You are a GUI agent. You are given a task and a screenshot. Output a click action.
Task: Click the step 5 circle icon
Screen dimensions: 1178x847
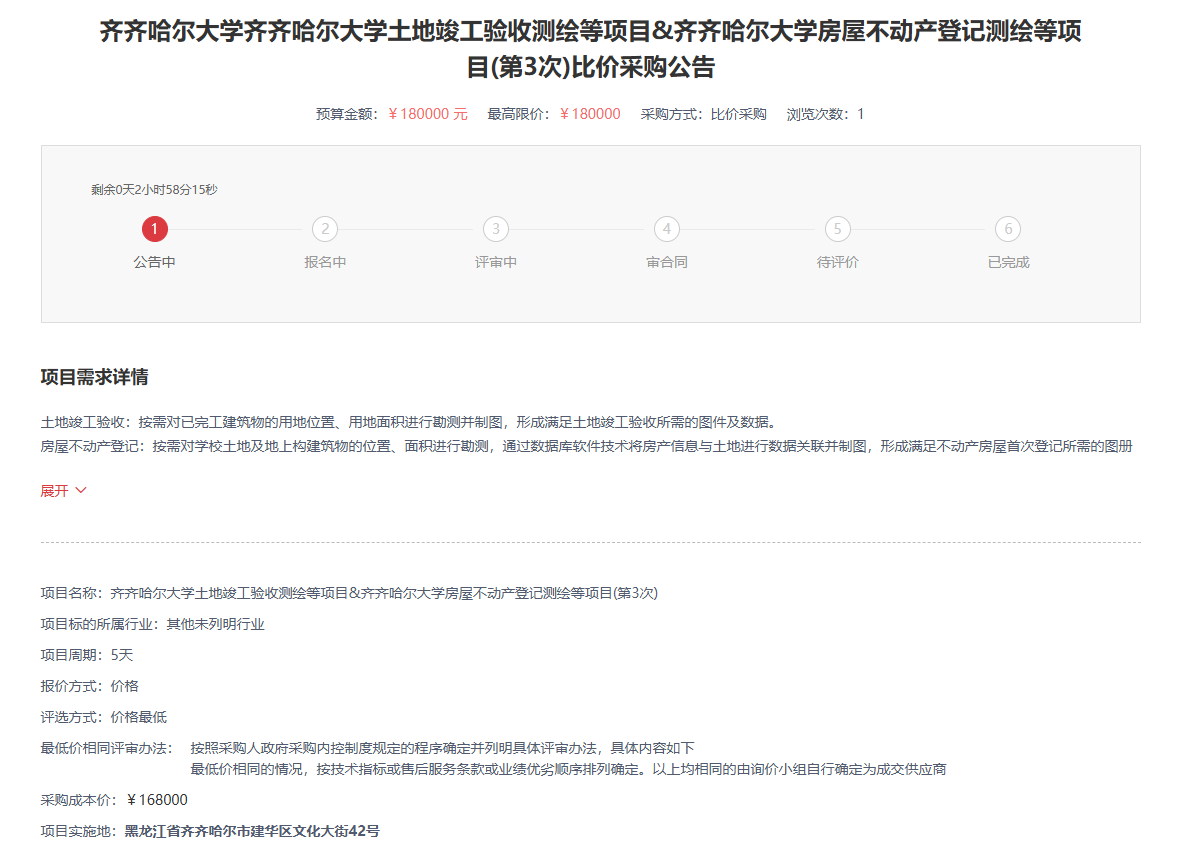(x=837, y=230)
